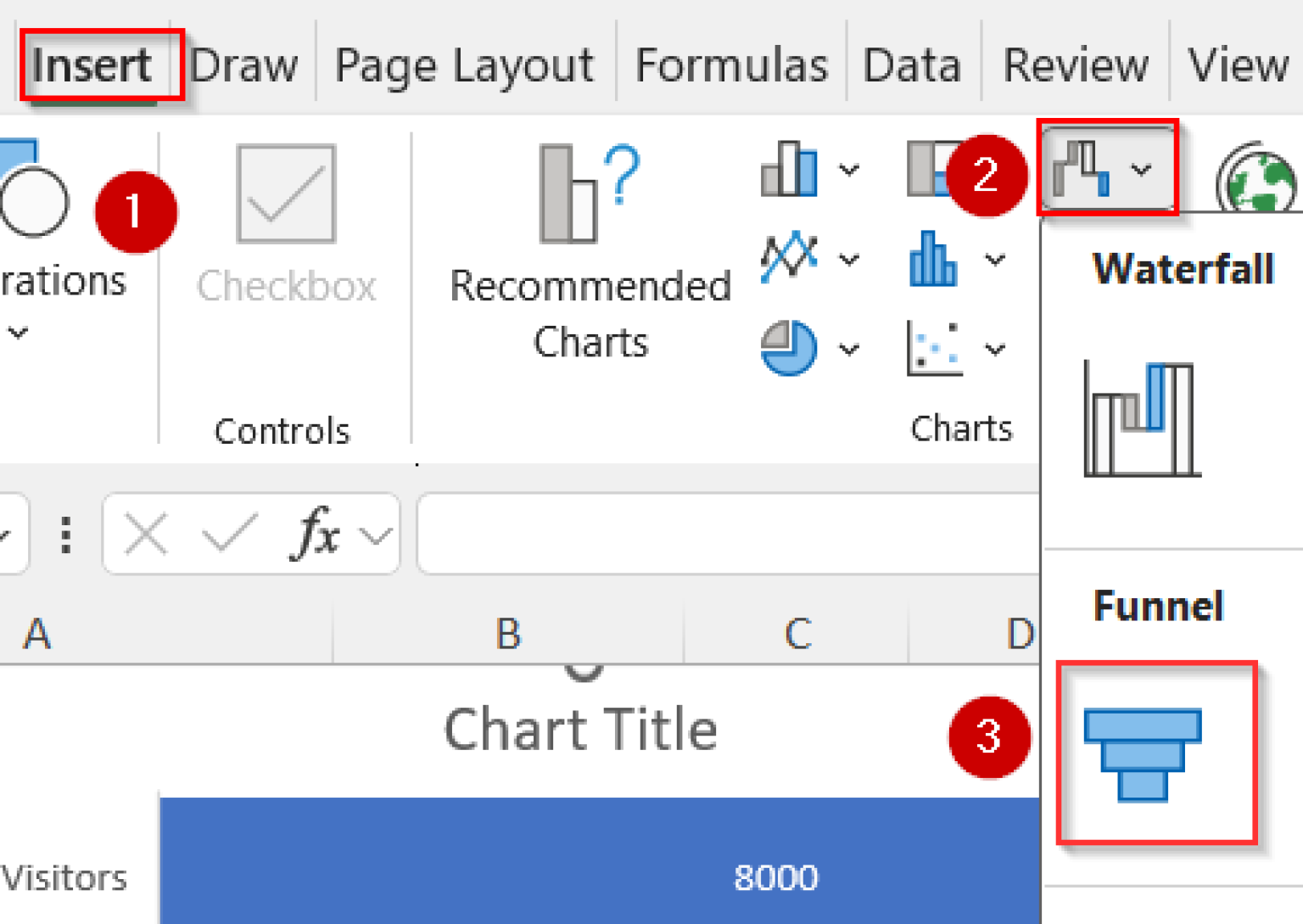The image size is (1303, 924).
Task: Select the insert statistic chart icon
Action: [931, 260]
